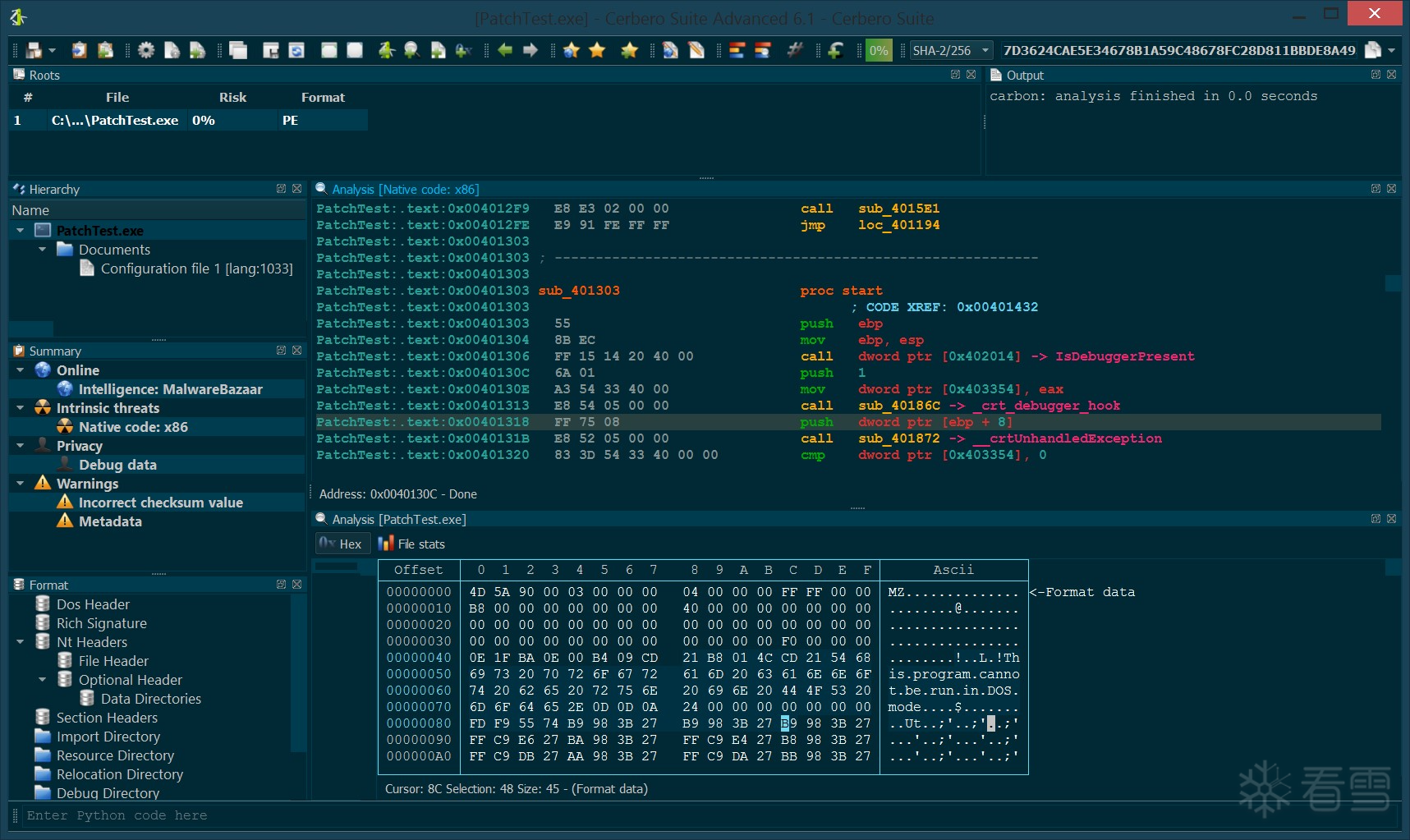The width and height of the screenshot is (1410, 840).
Task: Collapse the Warnings group in Summary
Action: (21, 484)
